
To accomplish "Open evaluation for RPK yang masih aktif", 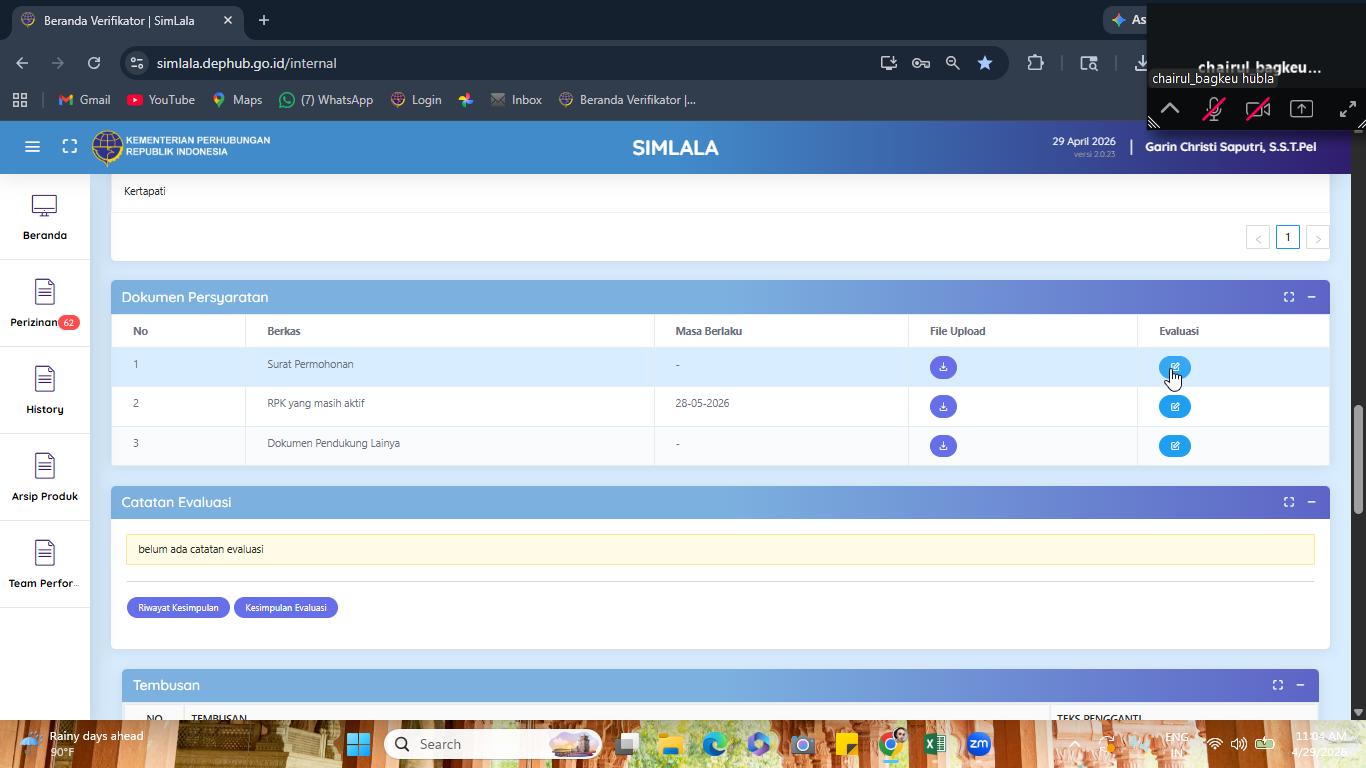I will click(1174, 407).
